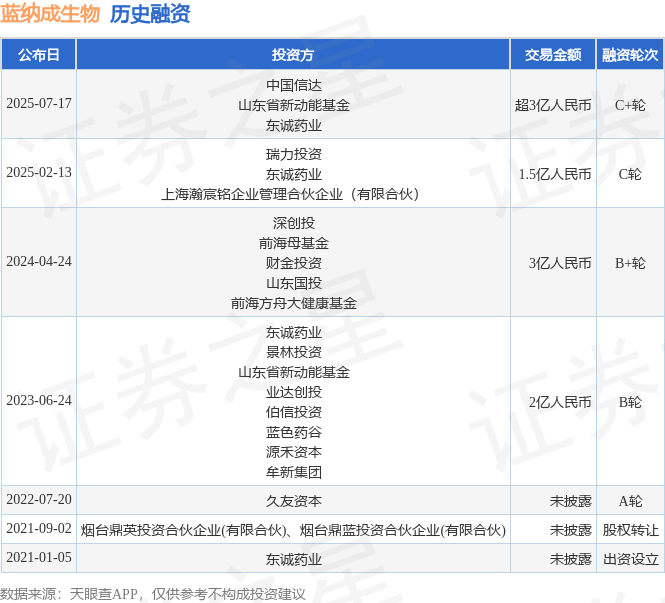This screenshot has width=665, height=603.
Task: Click the date 2022-07-20
Action: (x=39, y=500)
